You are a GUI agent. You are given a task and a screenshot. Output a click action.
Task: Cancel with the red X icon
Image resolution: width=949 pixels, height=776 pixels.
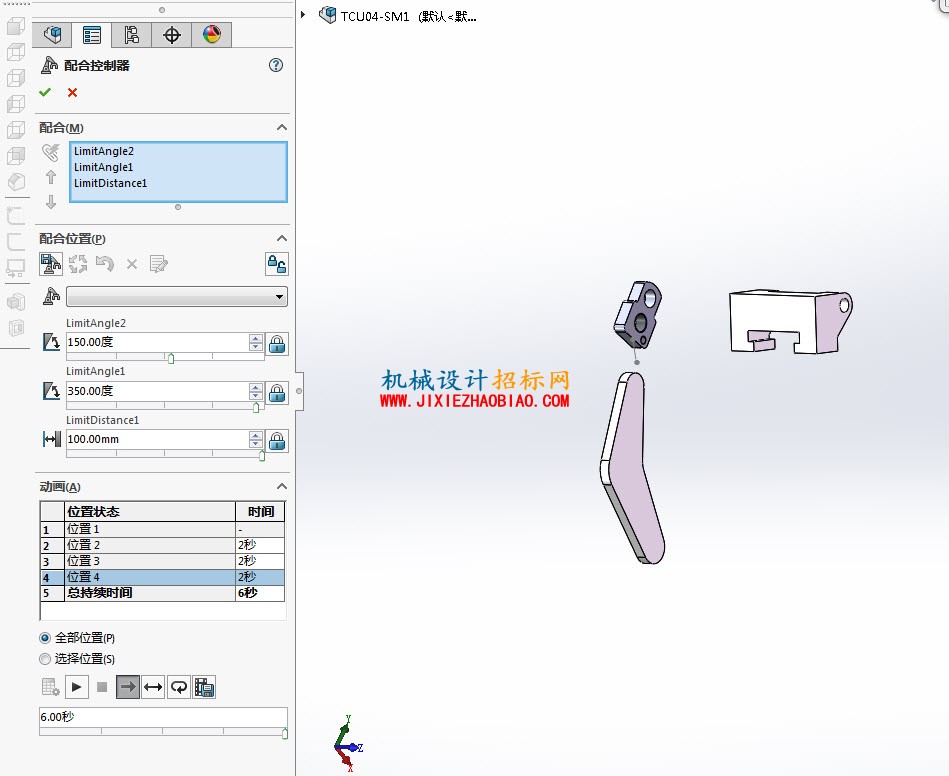73,93
